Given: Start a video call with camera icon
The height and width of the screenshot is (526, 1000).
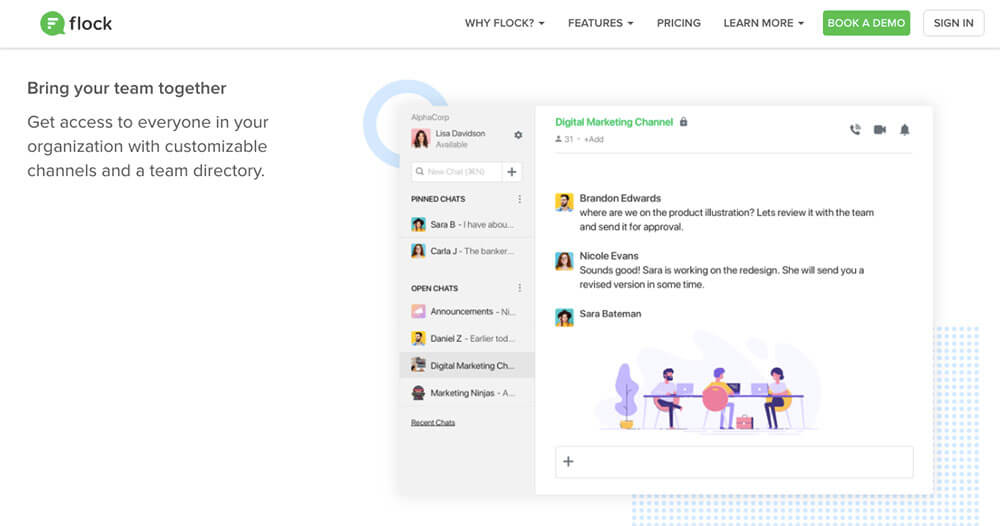Looking at the screenshot, I should click(x=880, y=129).
